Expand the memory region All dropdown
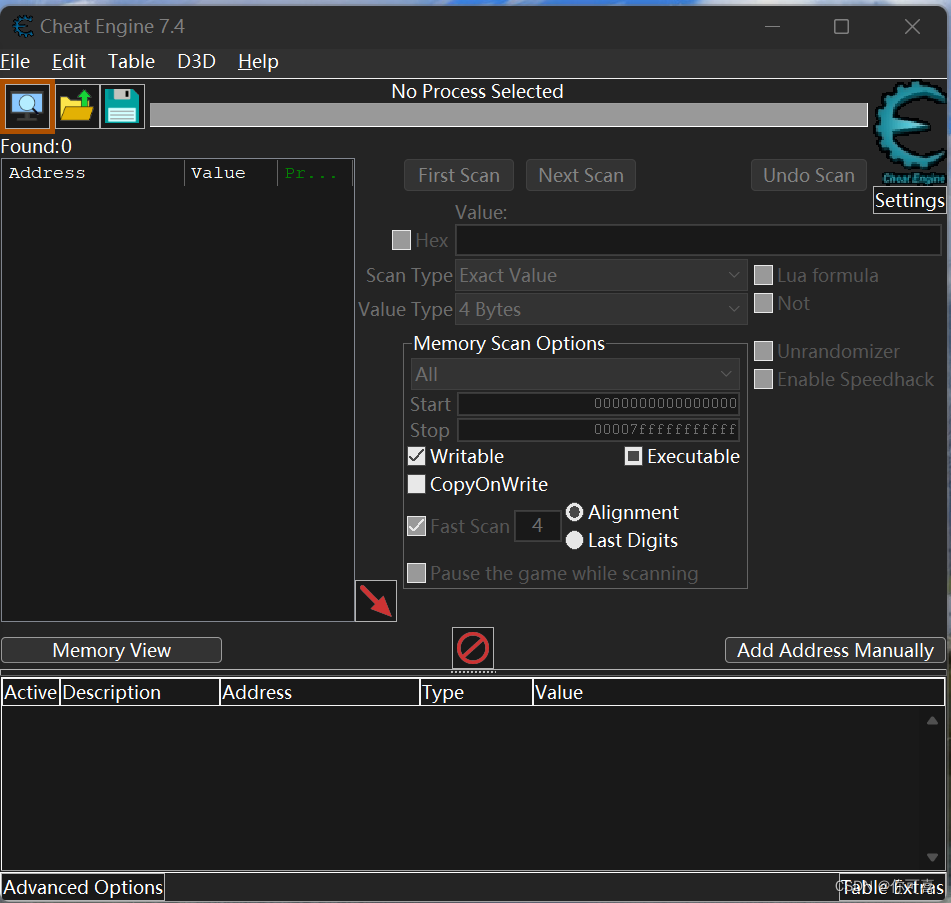Viewport: 951px width, 903px height. coord(575,374)
